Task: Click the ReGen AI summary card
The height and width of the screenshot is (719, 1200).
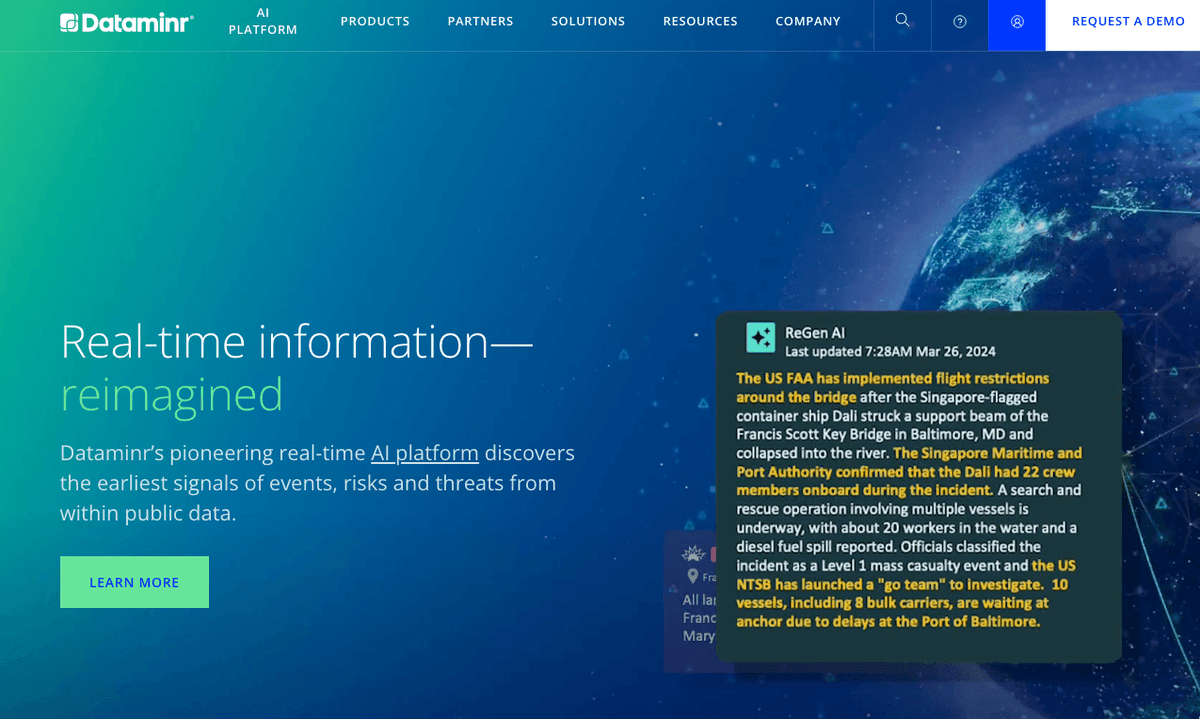Action: coord(918,486)
